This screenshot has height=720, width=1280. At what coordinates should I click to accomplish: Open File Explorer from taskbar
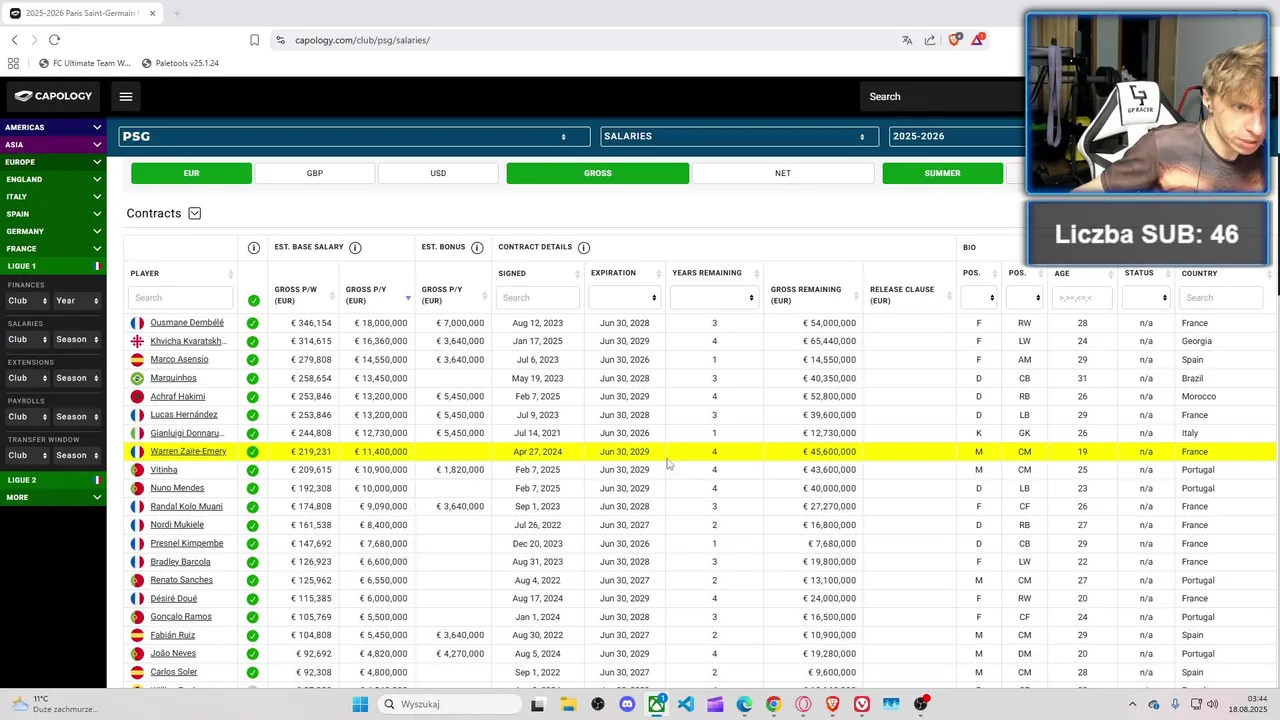pos(568,704)
